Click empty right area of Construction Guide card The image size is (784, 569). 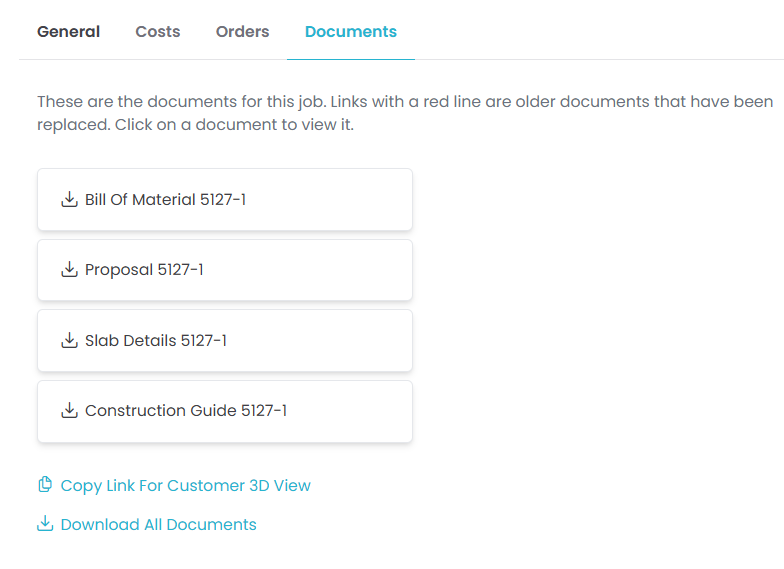[360, 411]
